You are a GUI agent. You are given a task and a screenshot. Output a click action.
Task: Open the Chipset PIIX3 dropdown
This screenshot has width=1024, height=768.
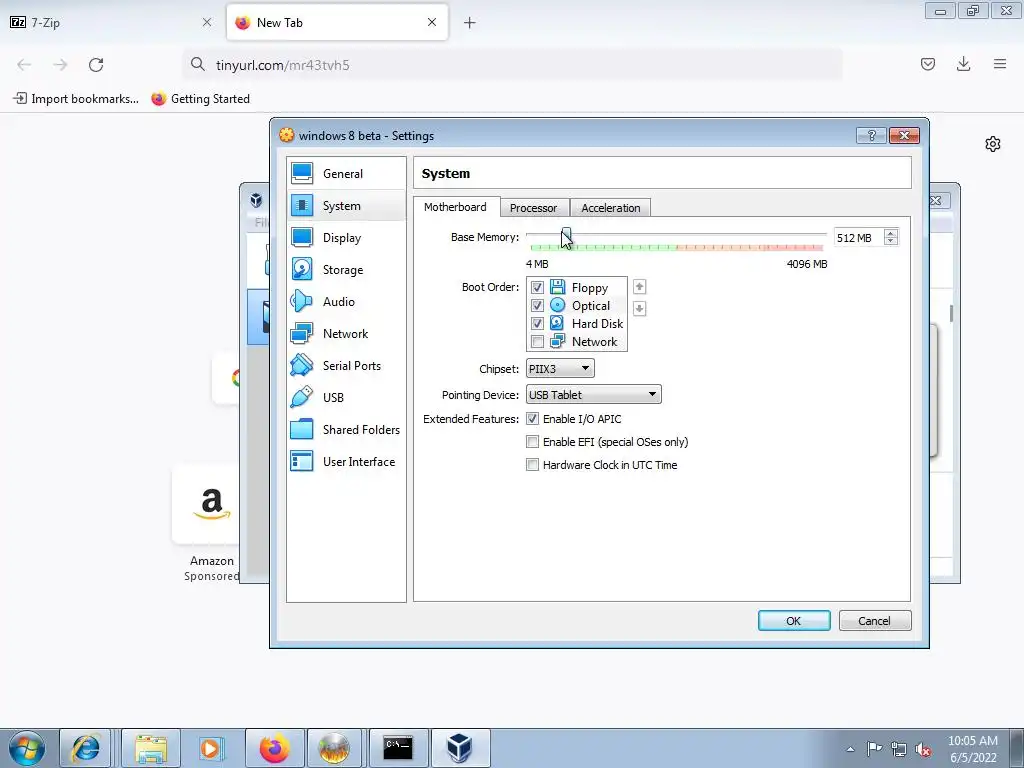[560, 368]
